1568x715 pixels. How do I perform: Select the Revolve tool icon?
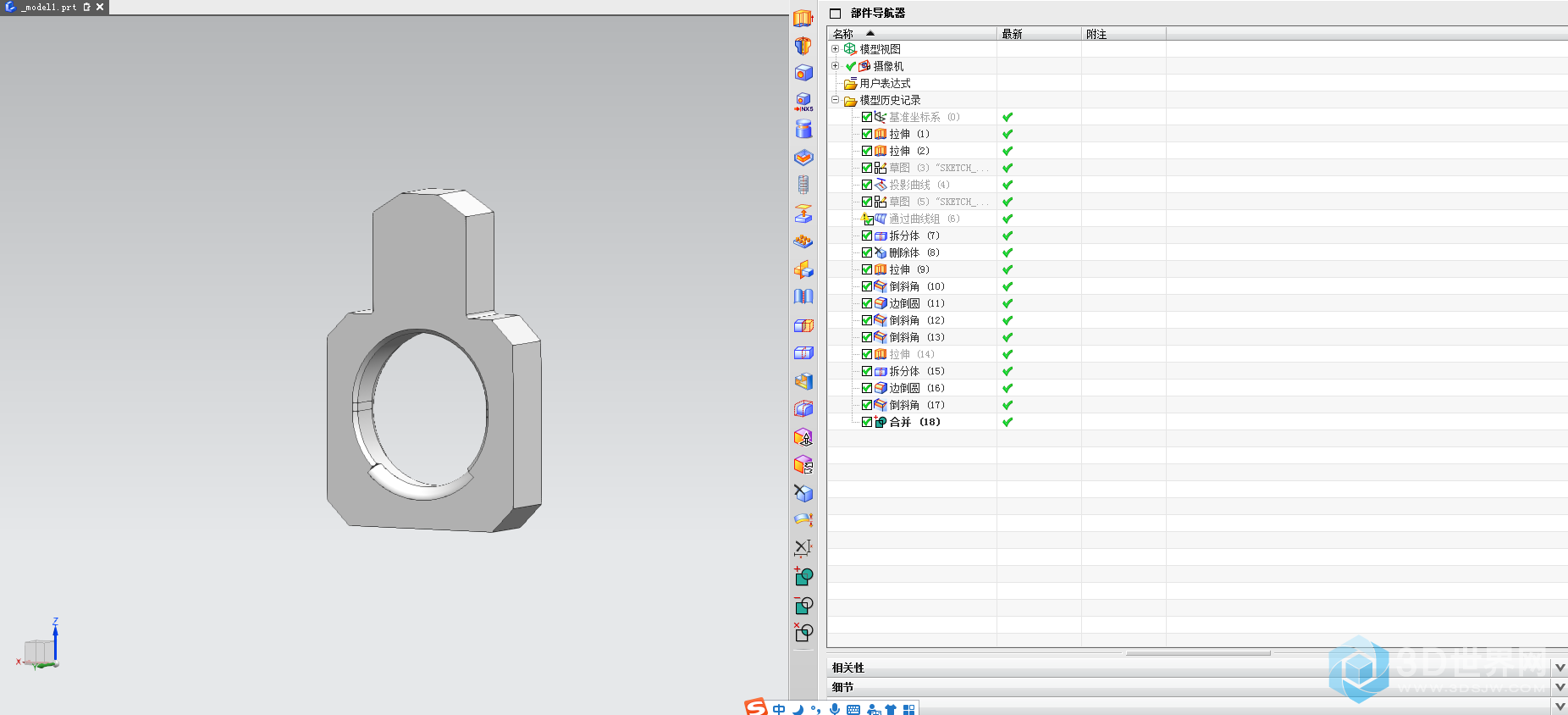click(x=803, y=46)
